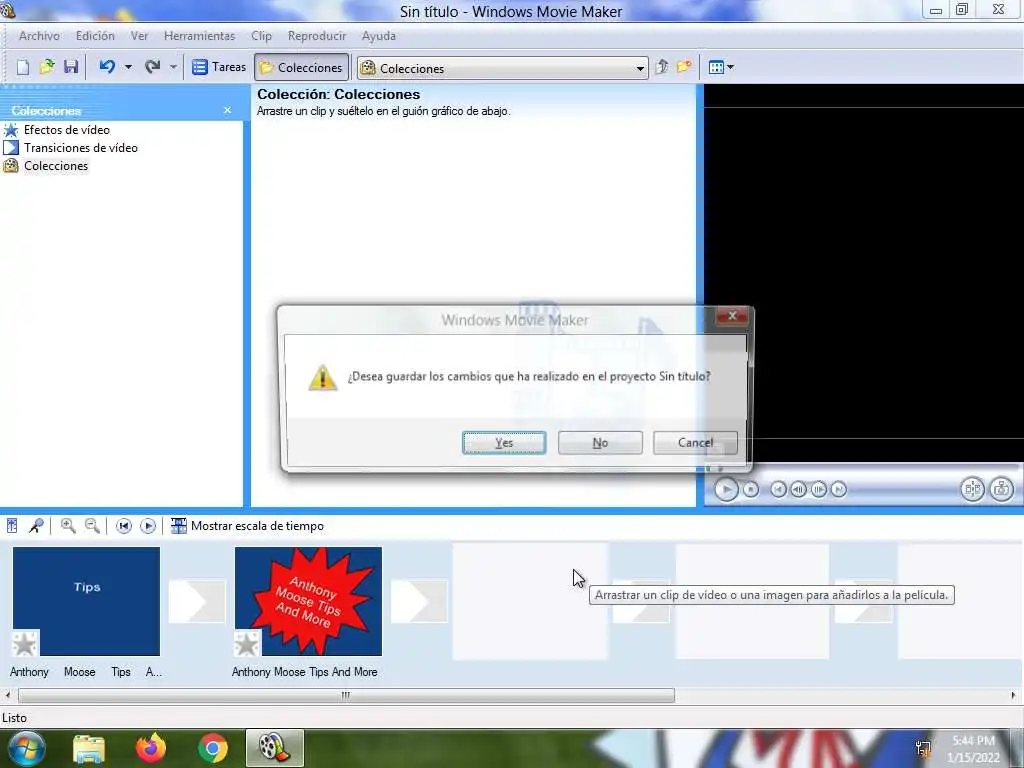Click No in the save dialog

(x=600, y=443)
